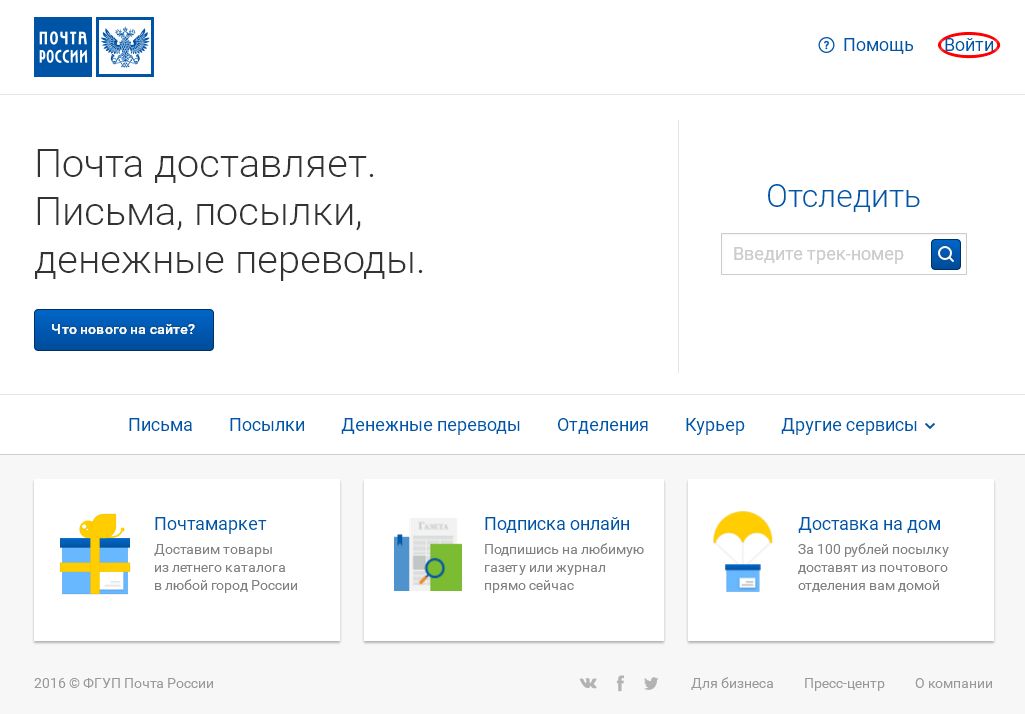1025x714 pixels.
Task: Visit the Пресс-центр footer link
Action: (844, 683)
